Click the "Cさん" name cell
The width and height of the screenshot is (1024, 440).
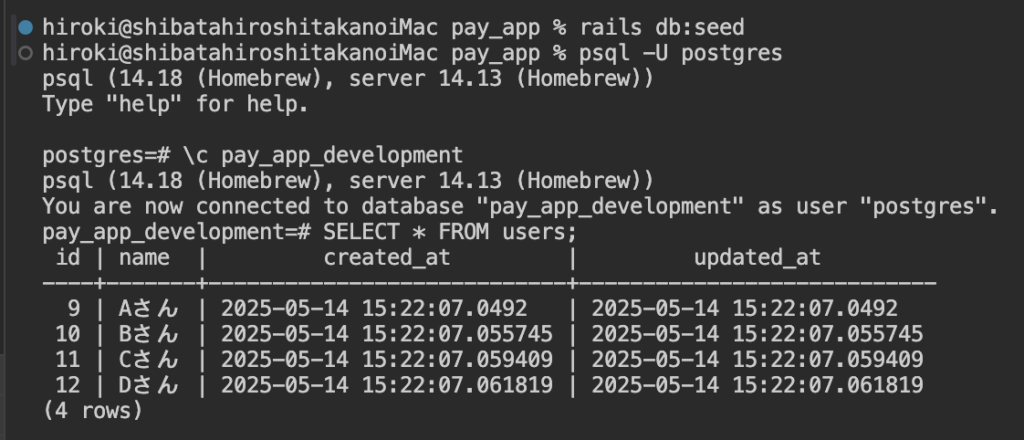pyautogui.click(x=150, y=360)
